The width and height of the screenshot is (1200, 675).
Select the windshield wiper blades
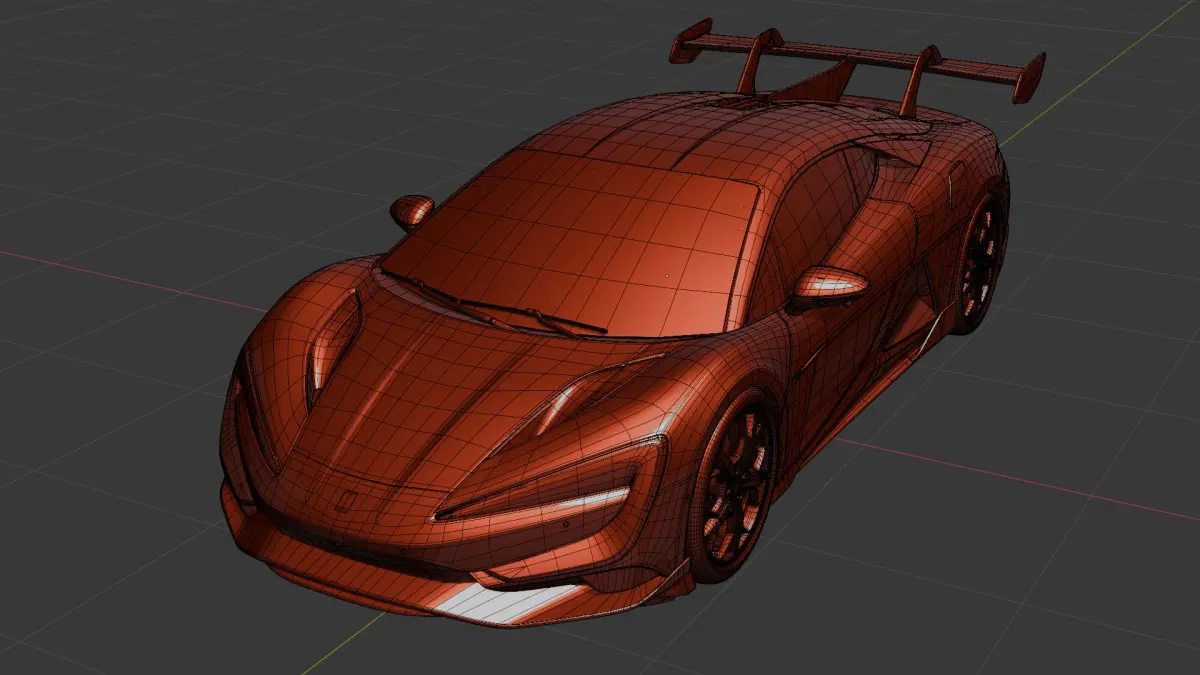495,303
